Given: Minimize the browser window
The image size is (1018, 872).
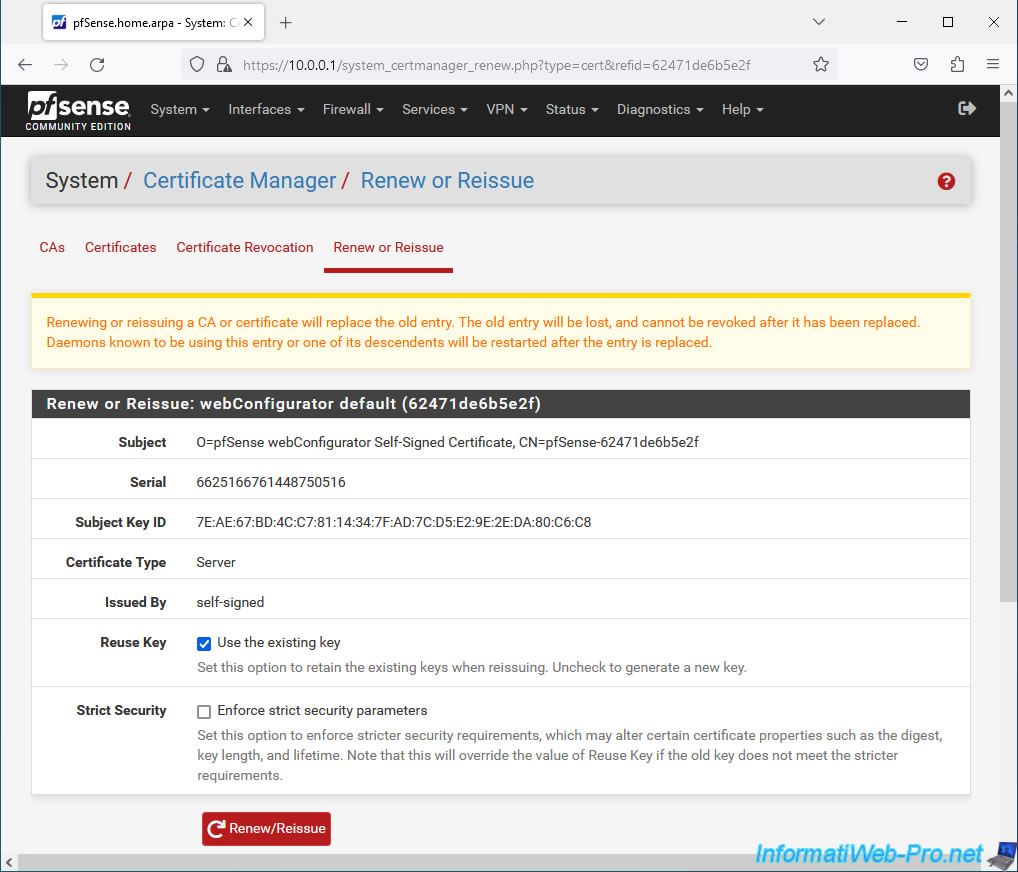Looking at the screenshot, I should [x=902, y=22].
